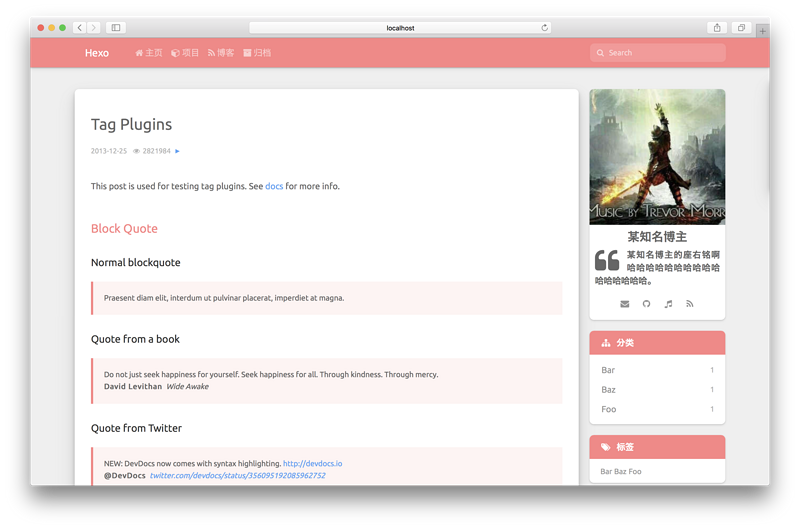Reload the localhost page
The height and width of the screenshot is (529, 800).
[544, 28]
